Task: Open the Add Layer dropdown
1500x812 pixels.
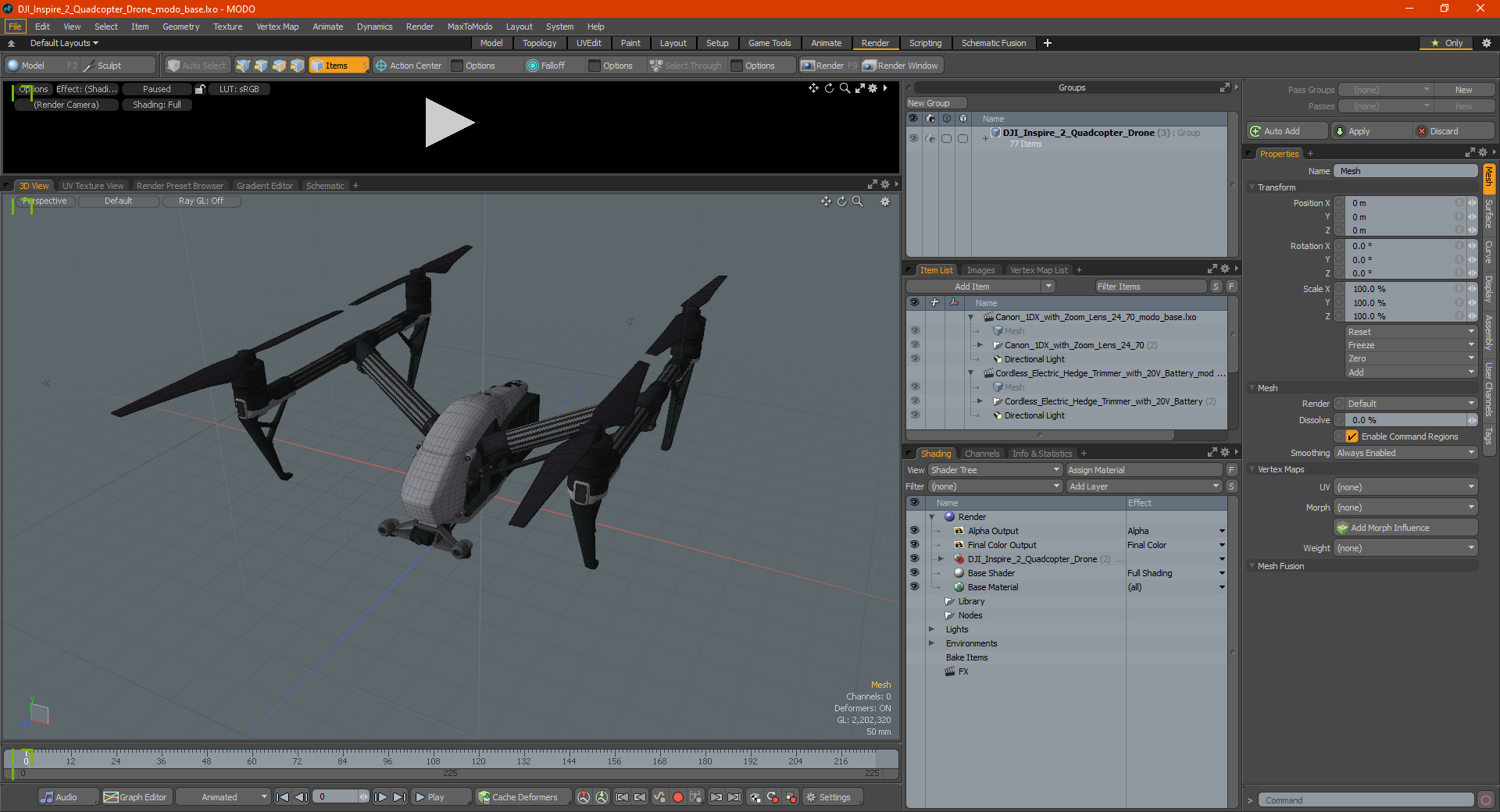Action: [x=1144, y=486]
